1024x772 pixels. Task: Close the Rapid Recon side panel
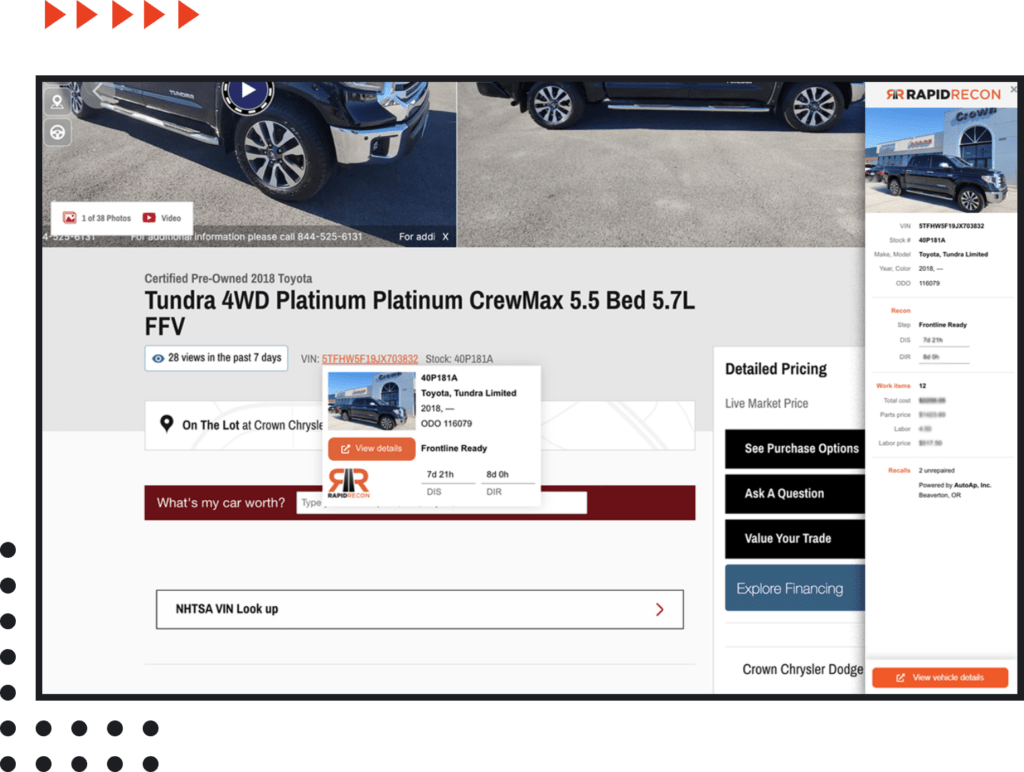[x=1014, y=89]
